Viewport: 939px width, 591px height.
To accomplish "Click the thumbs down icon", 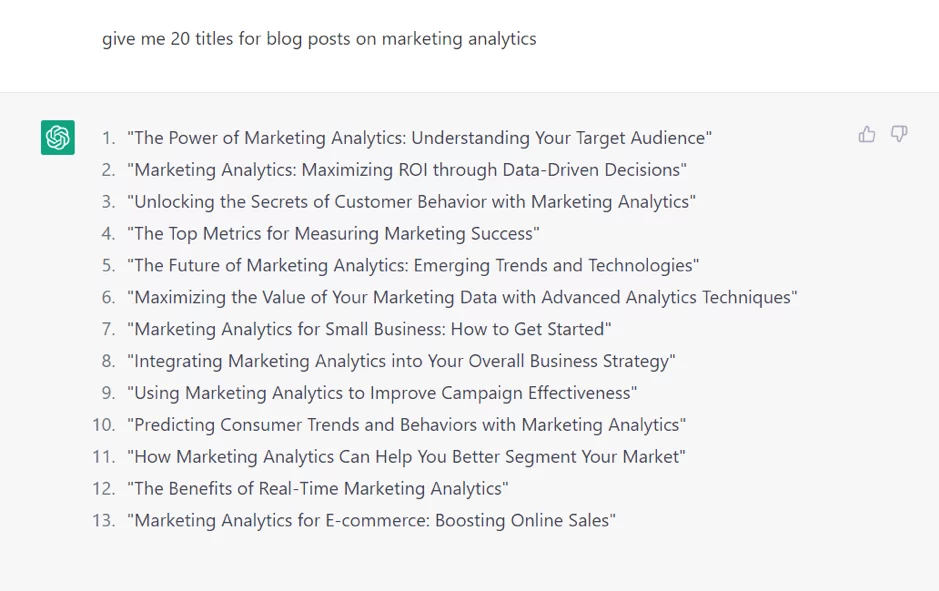I will [x=899, y=134].
